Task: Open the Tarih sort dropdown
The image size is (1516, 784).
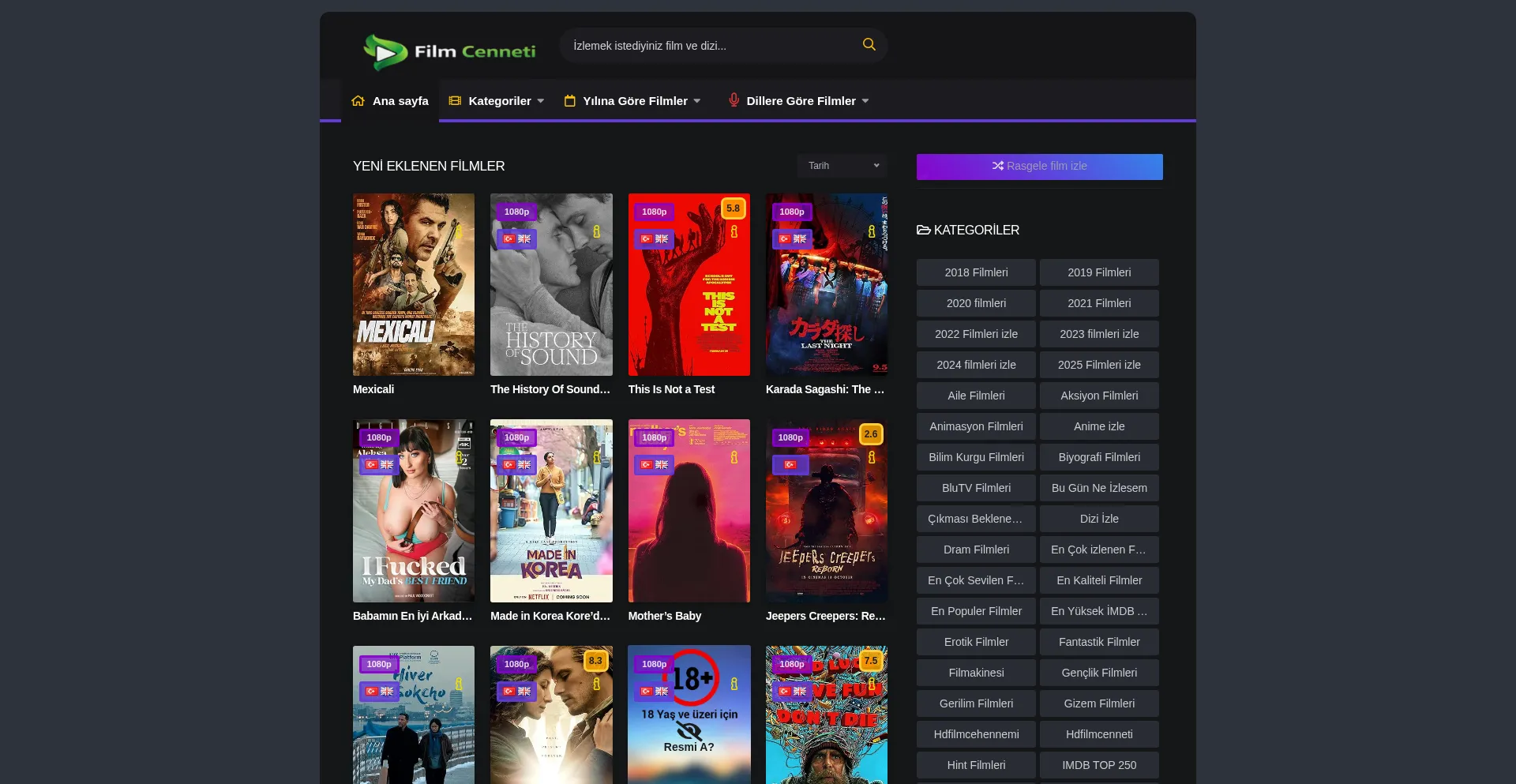Action: click(x=842, y=166)
